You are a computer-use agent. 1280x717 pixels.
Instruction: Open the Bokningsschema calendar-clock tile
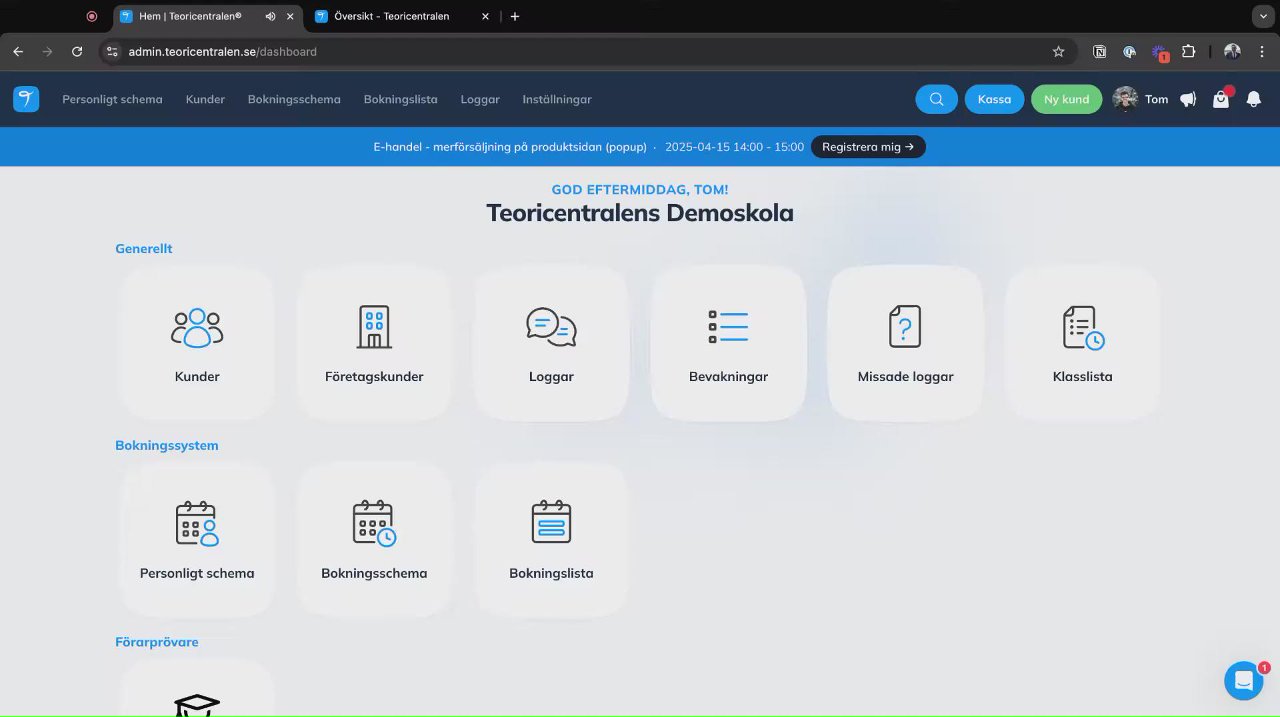click(x=374, y=540)
